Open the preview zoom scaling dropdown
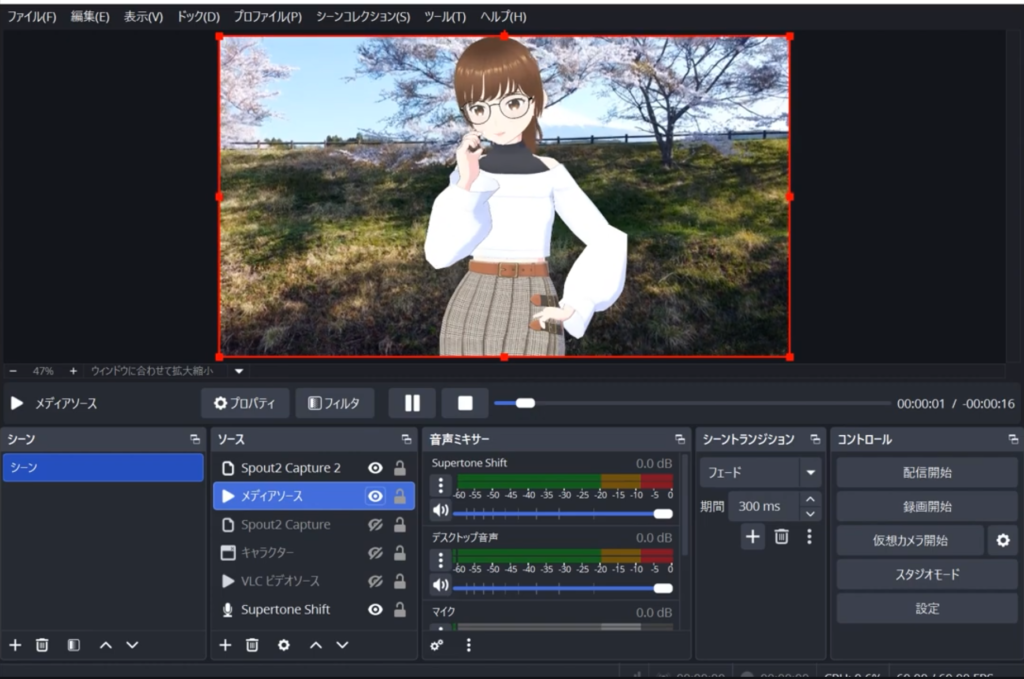The width and height of the screenshot is (1024, 679). pyautogui.click(x=238, y=371)
